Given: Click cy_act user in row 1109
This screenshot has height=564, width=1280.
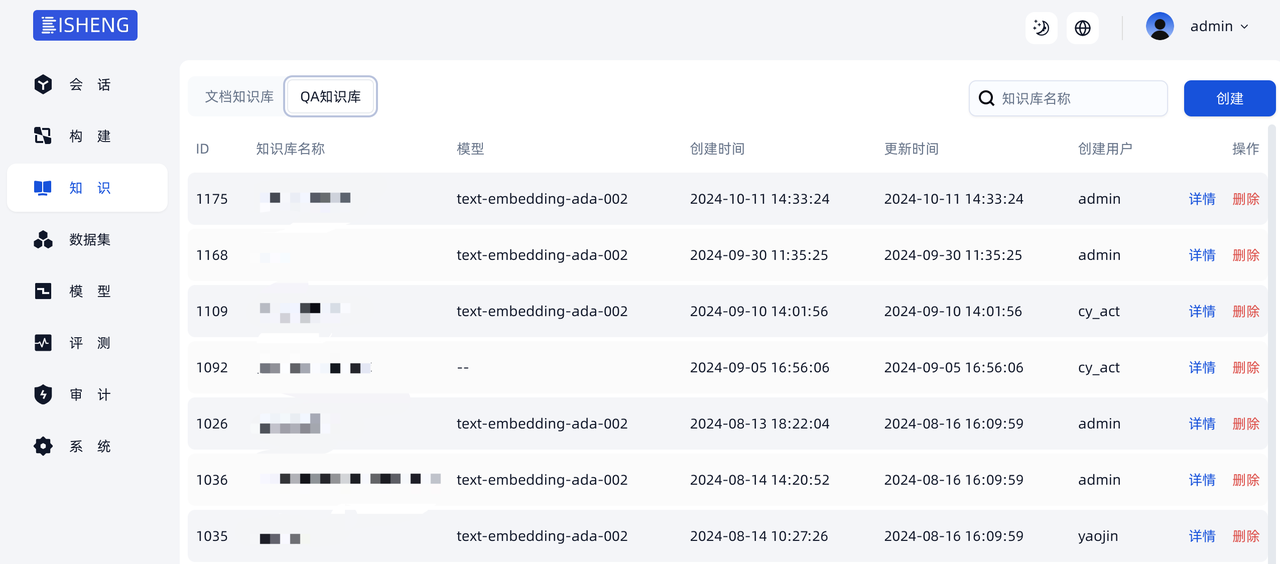Looking at the screenshot, I should [x=1099, y=311].
